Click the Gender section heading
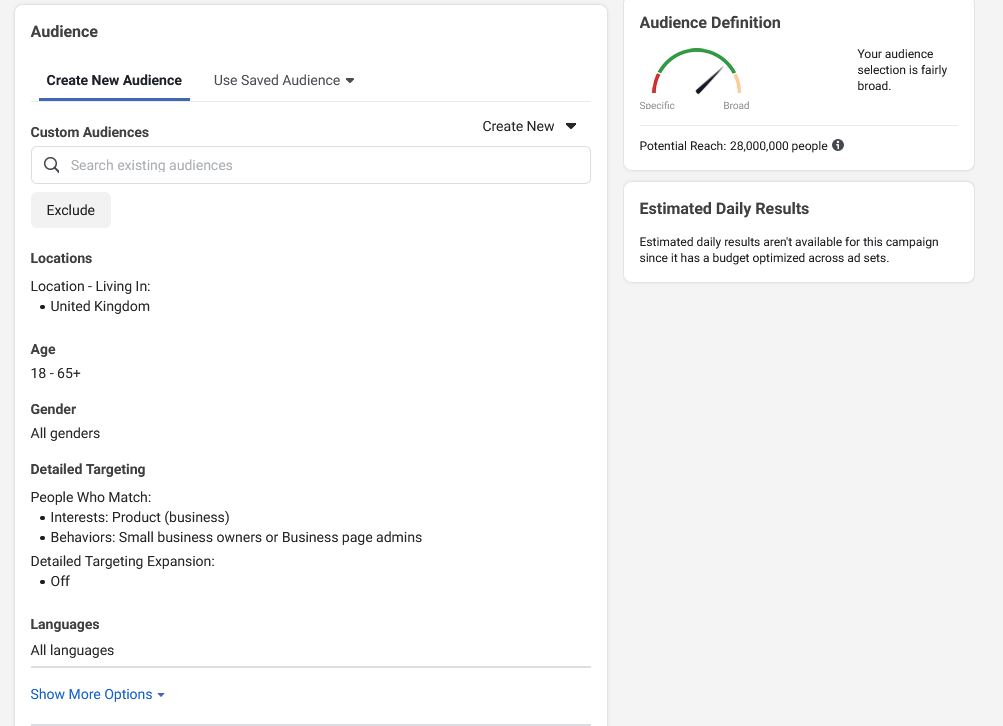The image size is (1003, 726). [x=53, y=409]
